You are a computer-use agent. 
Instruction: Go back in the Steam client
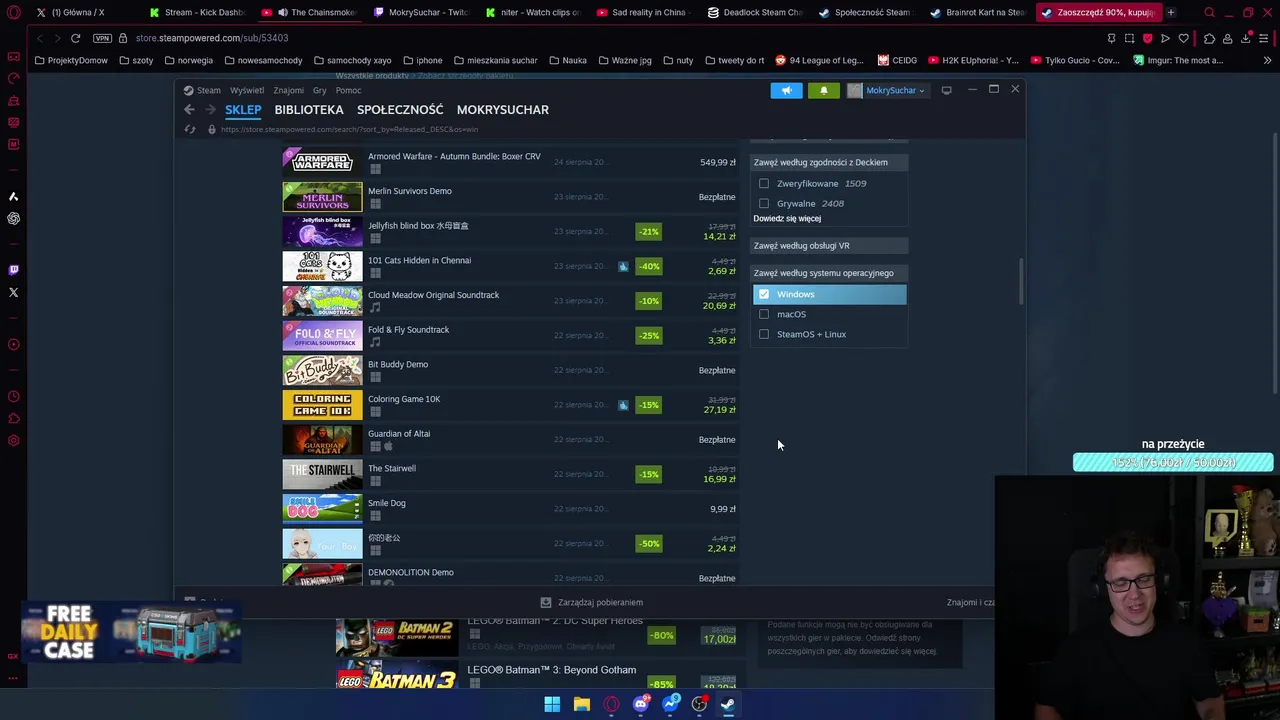[189, 109]
